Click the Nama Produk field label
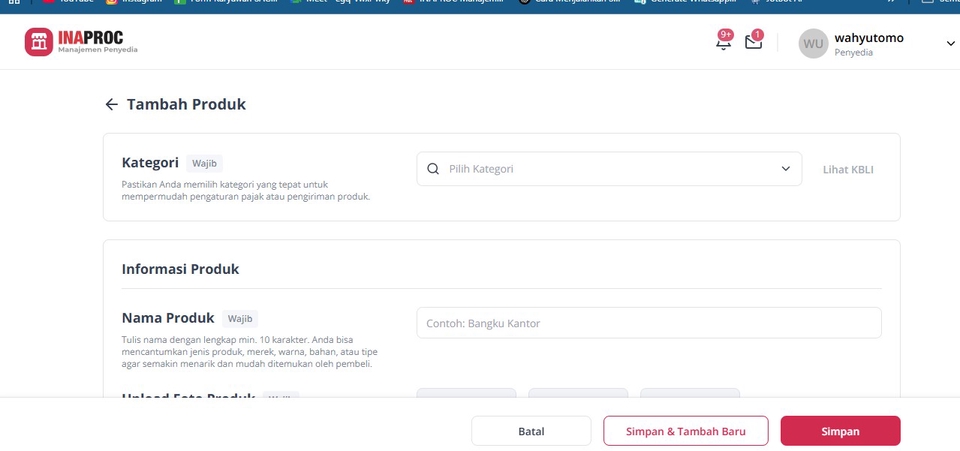 (168, 318)
